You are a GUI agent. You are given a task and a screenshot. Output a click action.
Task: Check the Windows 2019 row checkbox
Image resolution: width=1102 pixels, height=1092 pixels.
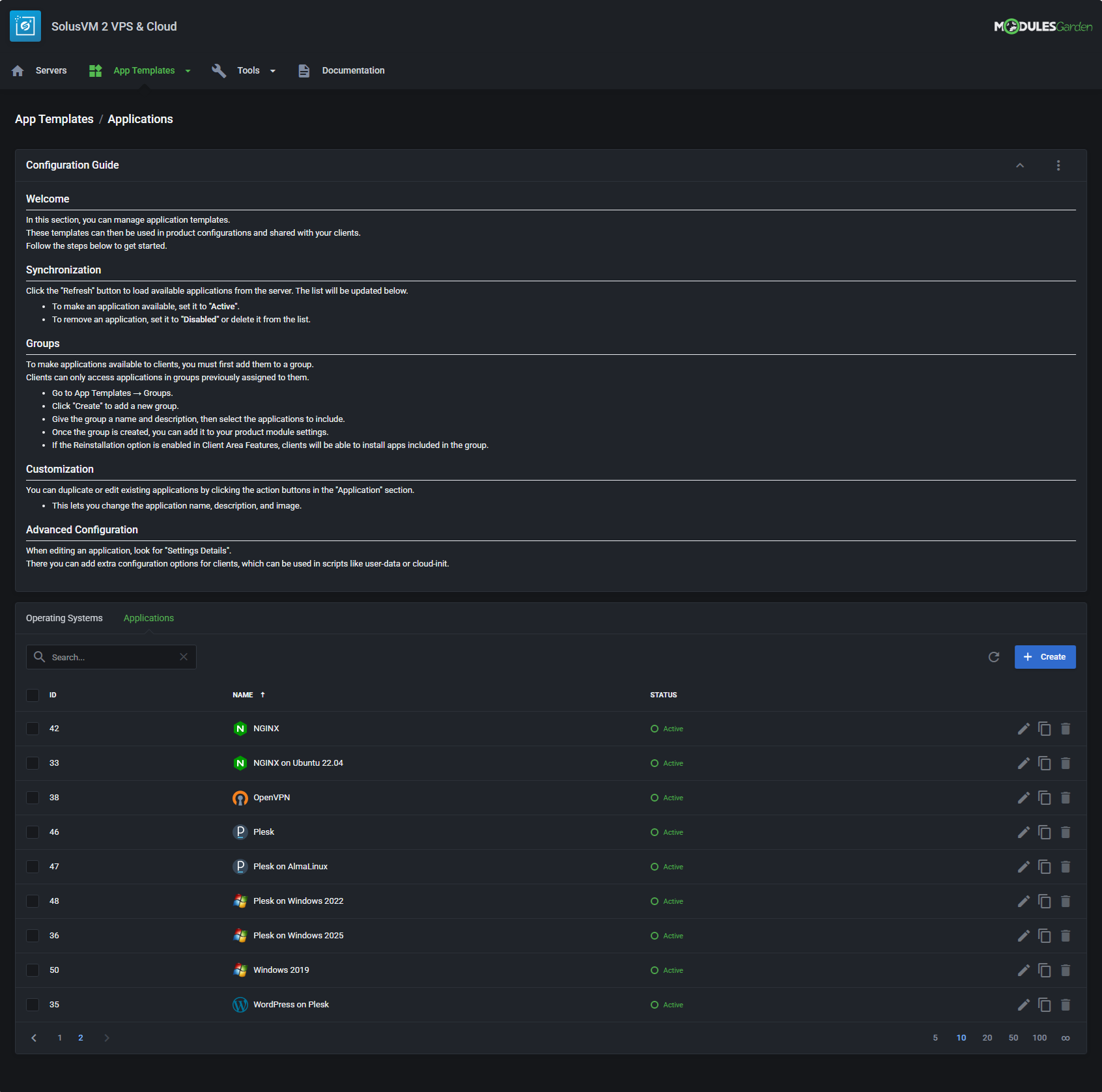33,970
